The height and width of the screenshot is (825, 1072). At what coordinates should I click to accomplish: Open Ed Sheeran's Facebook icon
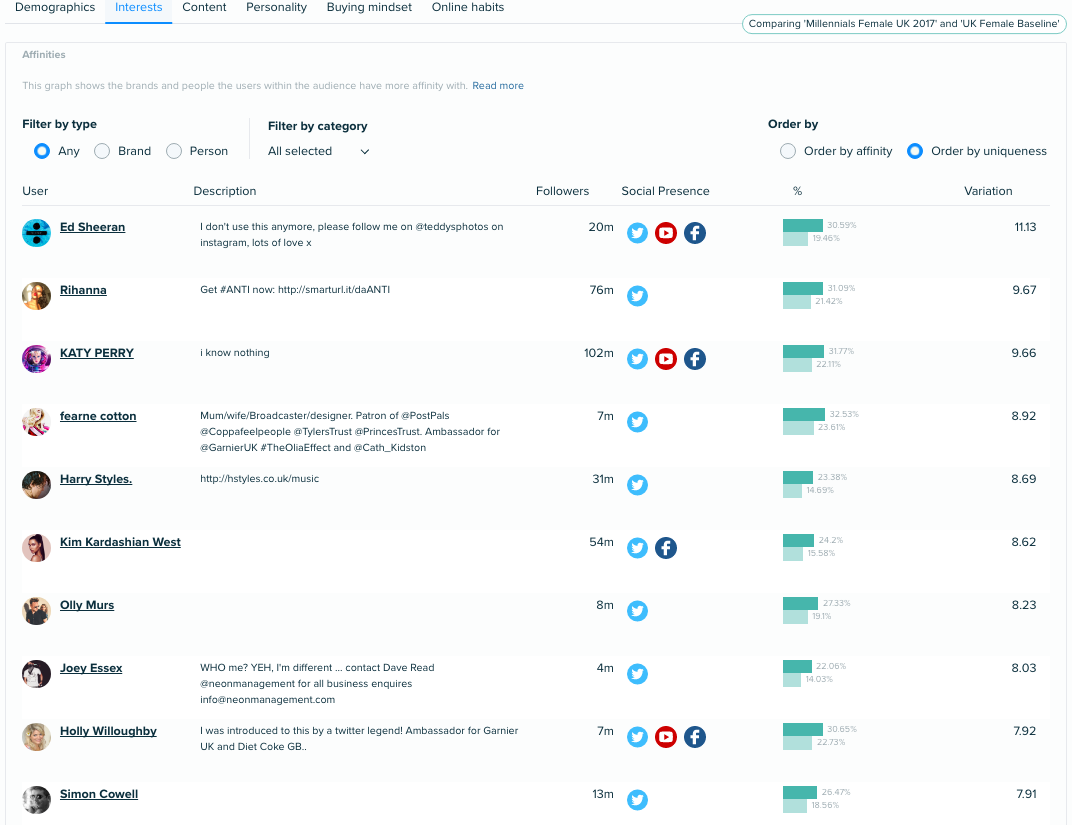695,233
